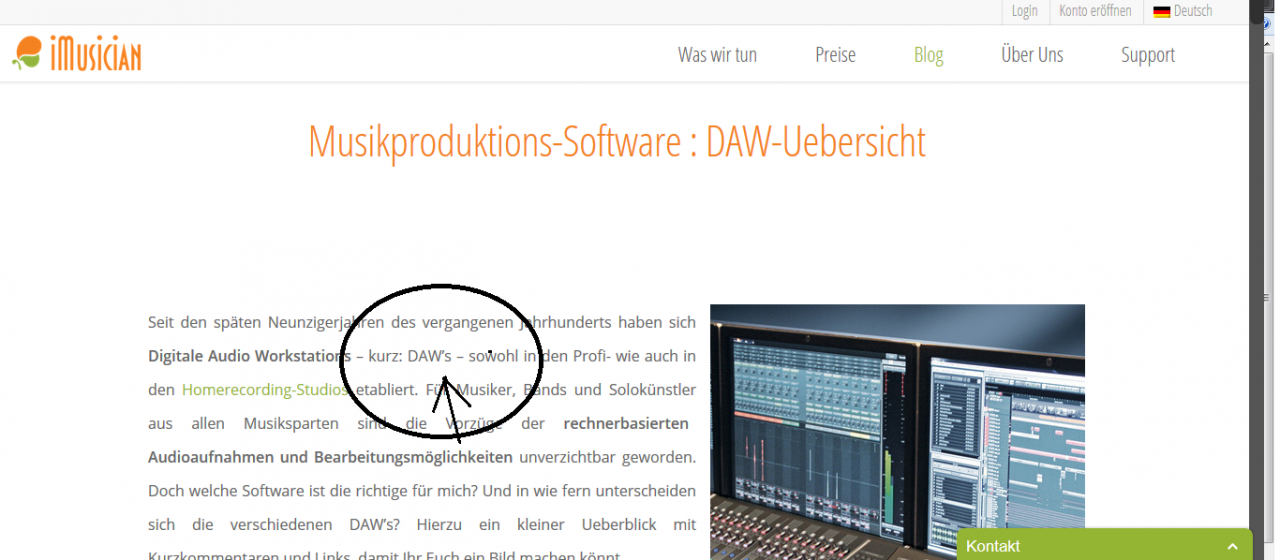Go to the Blog section
The height and width of the screenshot is (560, 1280).
[928, 55]
